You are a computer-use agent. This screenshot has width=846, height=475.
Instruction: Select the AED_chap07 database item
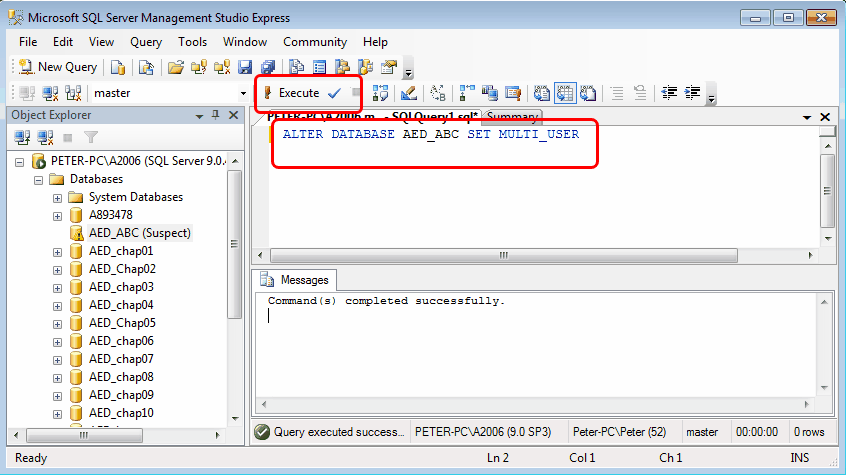(x=121, y=358)
